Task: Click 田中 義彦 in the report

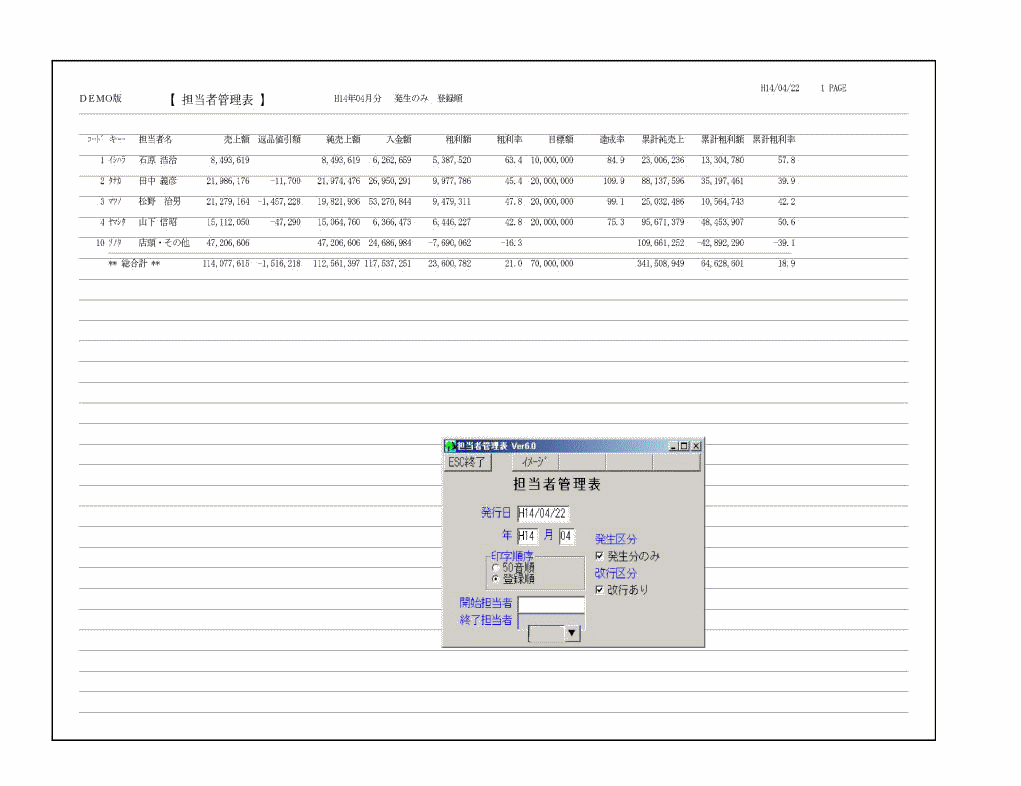Action: [x=158, y=181]
